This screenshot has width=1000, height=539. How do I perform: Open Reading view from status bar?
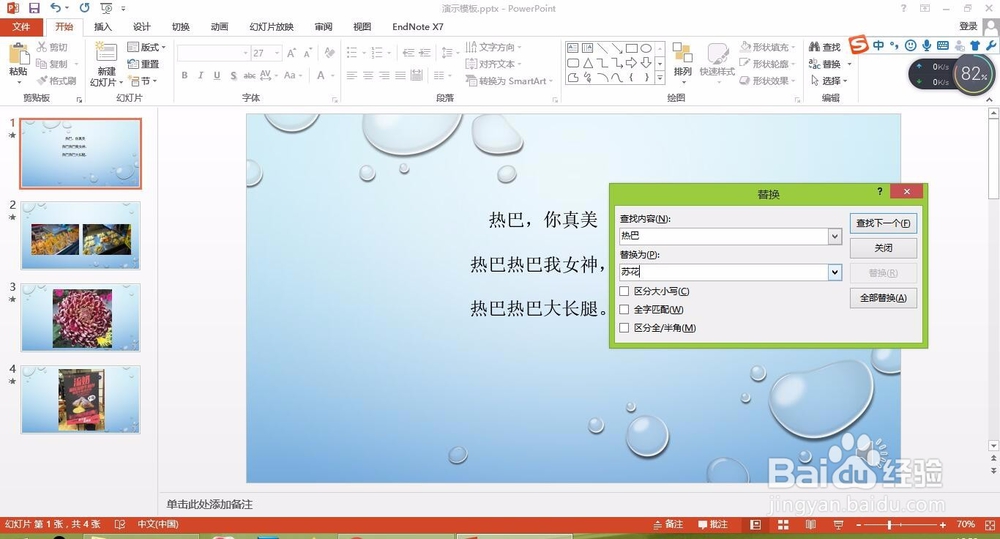(x=811, y=524)
